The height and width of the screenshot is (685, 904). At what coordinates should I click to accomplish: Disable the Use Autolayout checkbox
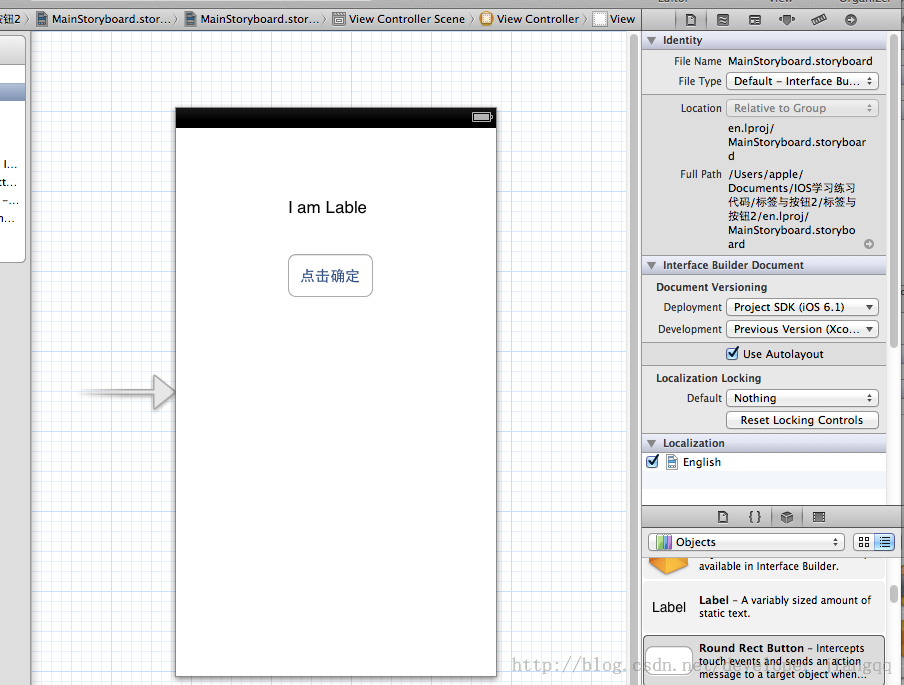click(734, 354)
